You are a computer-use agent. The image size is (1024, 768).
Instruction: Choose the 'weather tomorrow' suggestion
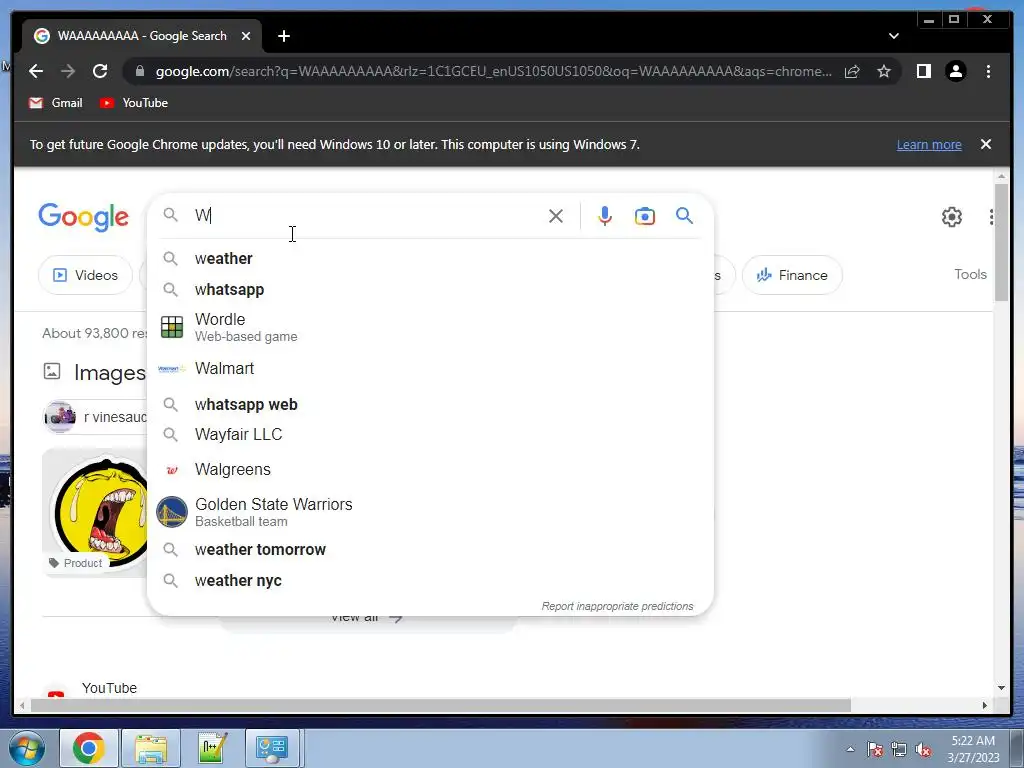coord(430,550)
